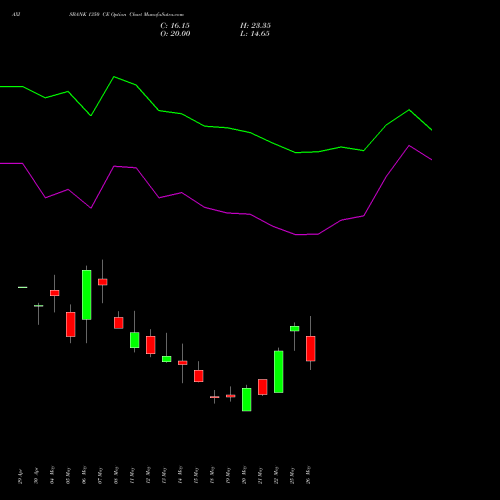The width and height of the screenshot is (500, 500).
Task: Select the '30 Apr' date label
Action: (x=36, y=476)
